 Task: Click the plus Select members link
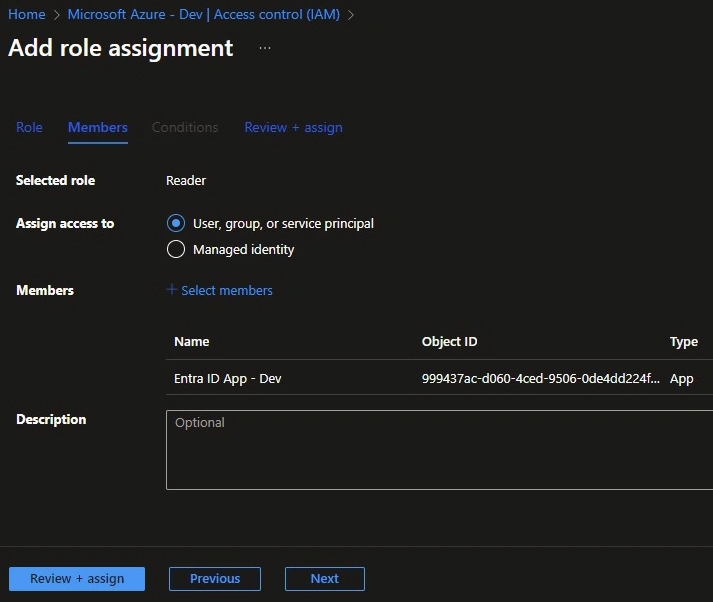click(220, 290)
